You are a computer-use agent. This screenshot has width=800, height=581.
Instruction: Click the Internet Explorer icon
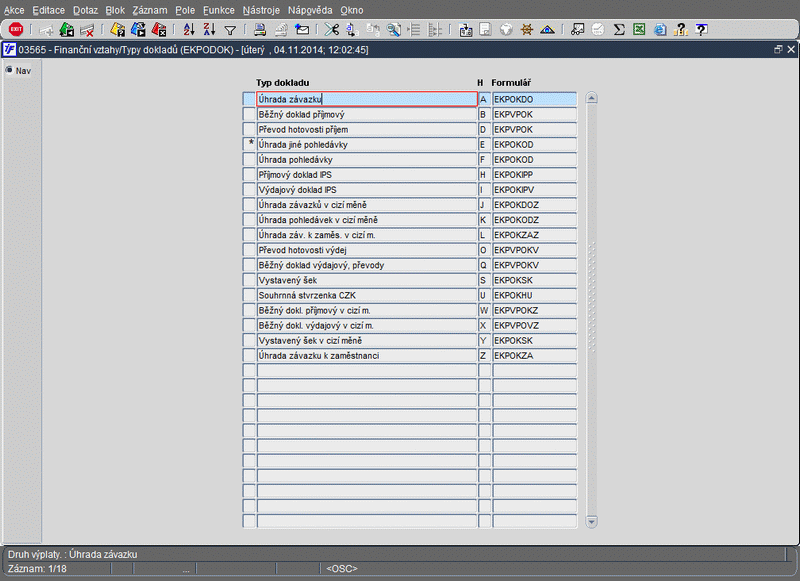coord(660,30)
